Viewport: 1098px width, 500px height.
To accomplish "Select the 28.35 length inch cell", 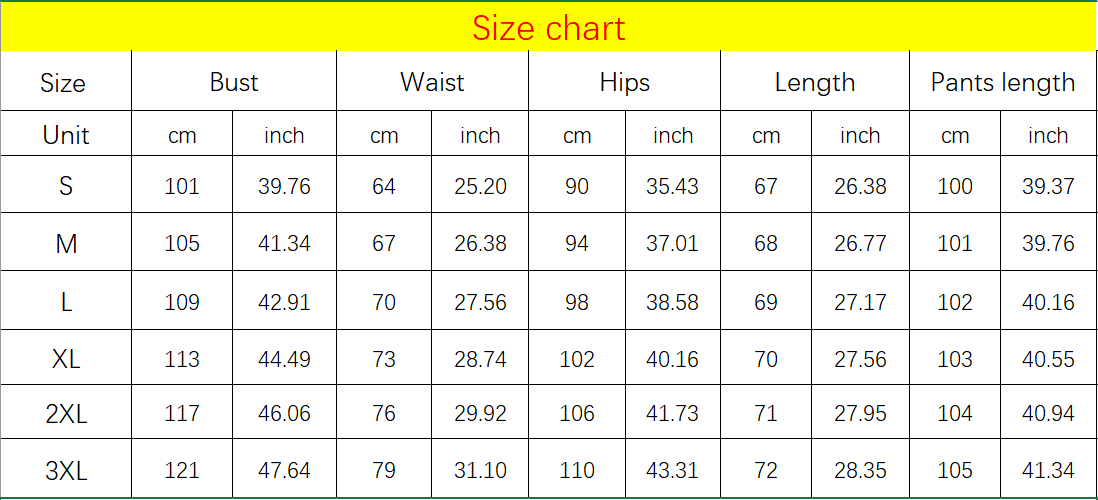I will (860, 470).
